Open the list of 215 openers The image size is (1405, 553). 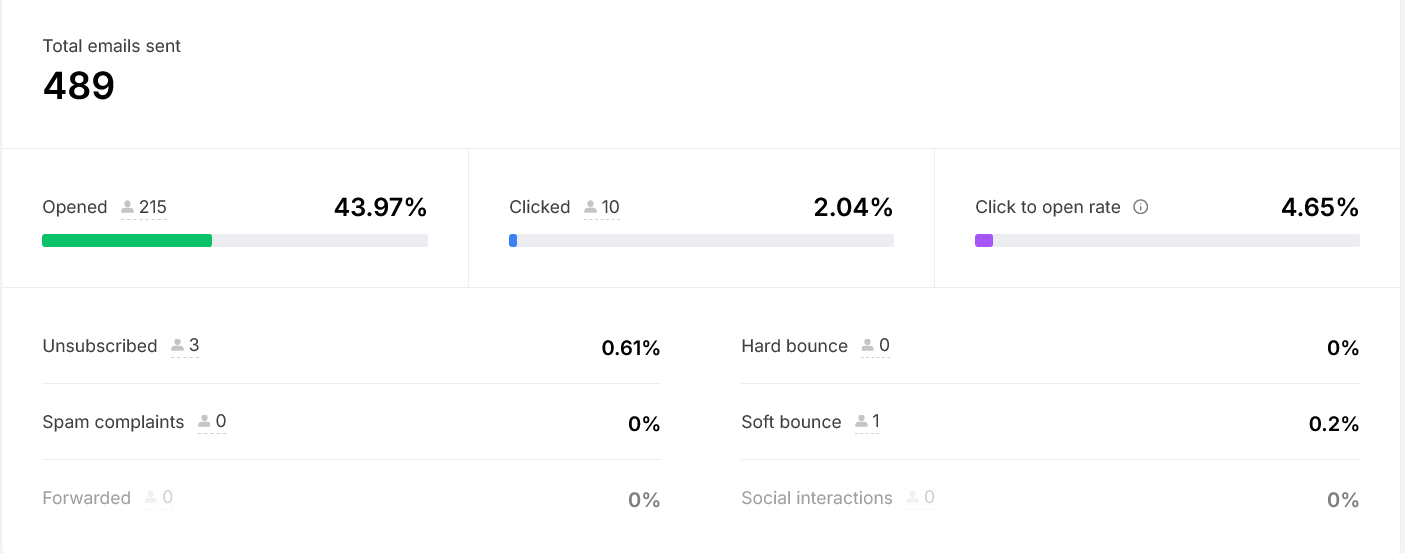(152, 207)
